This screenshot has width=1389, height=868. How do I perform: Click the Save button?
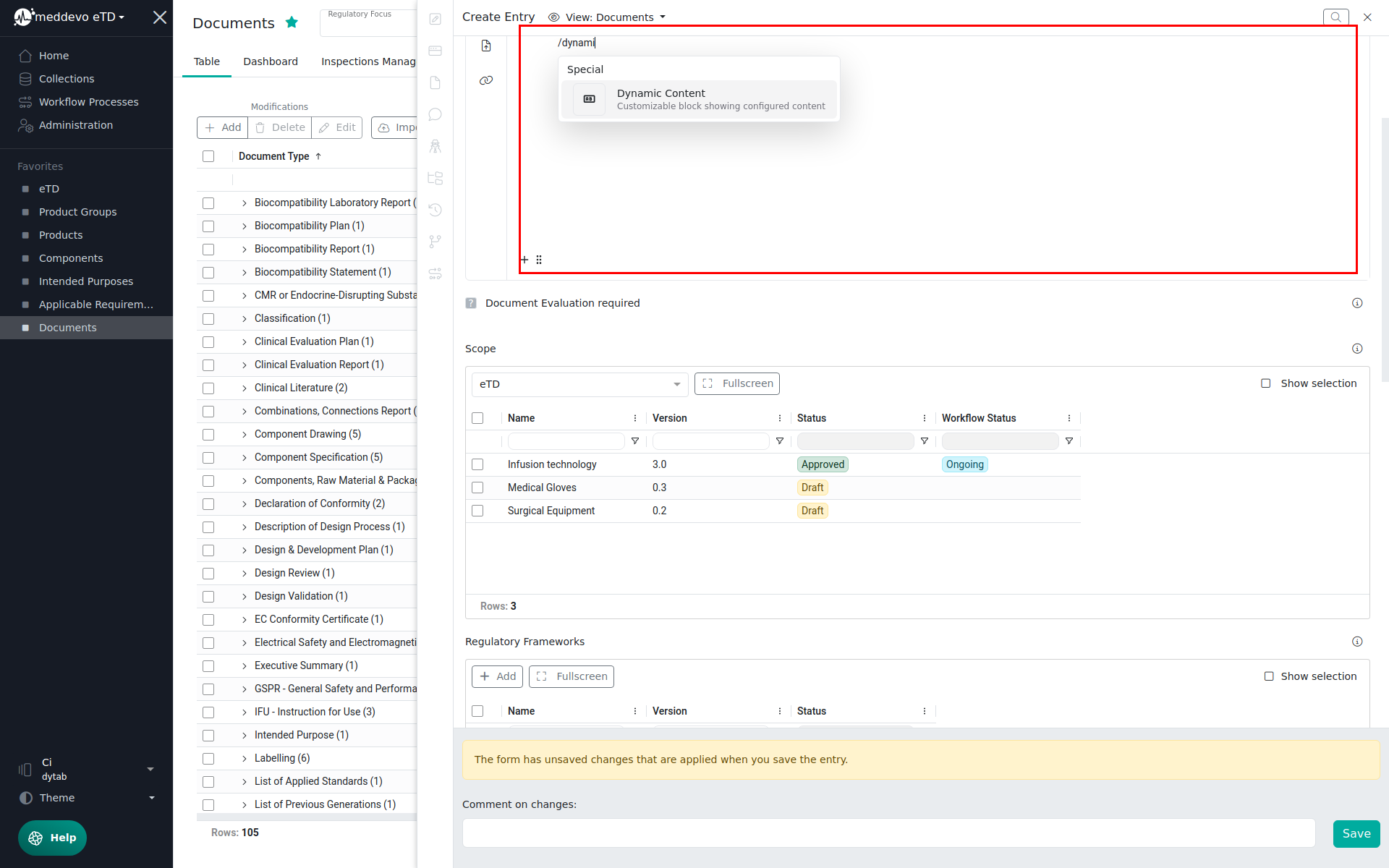click(1356, 833)
